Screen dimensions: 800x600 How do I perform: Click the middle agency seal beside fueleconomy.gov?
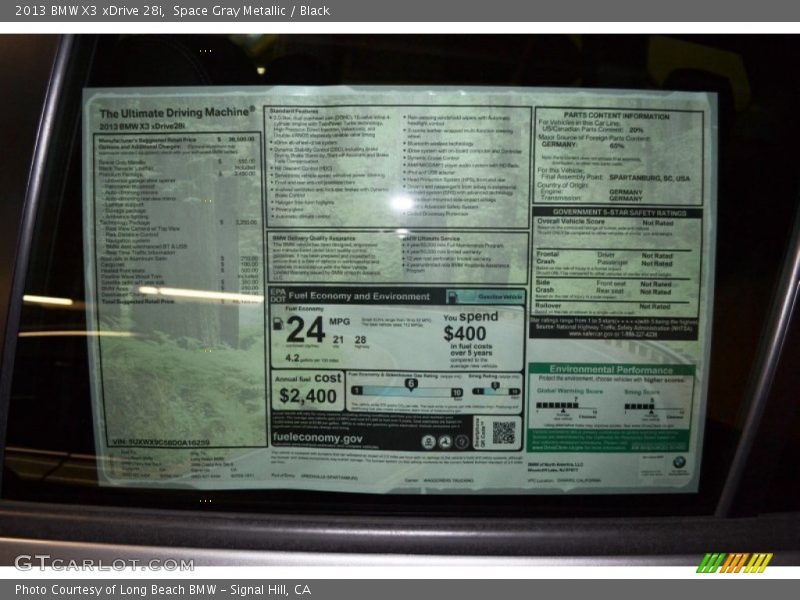(445, 442)
